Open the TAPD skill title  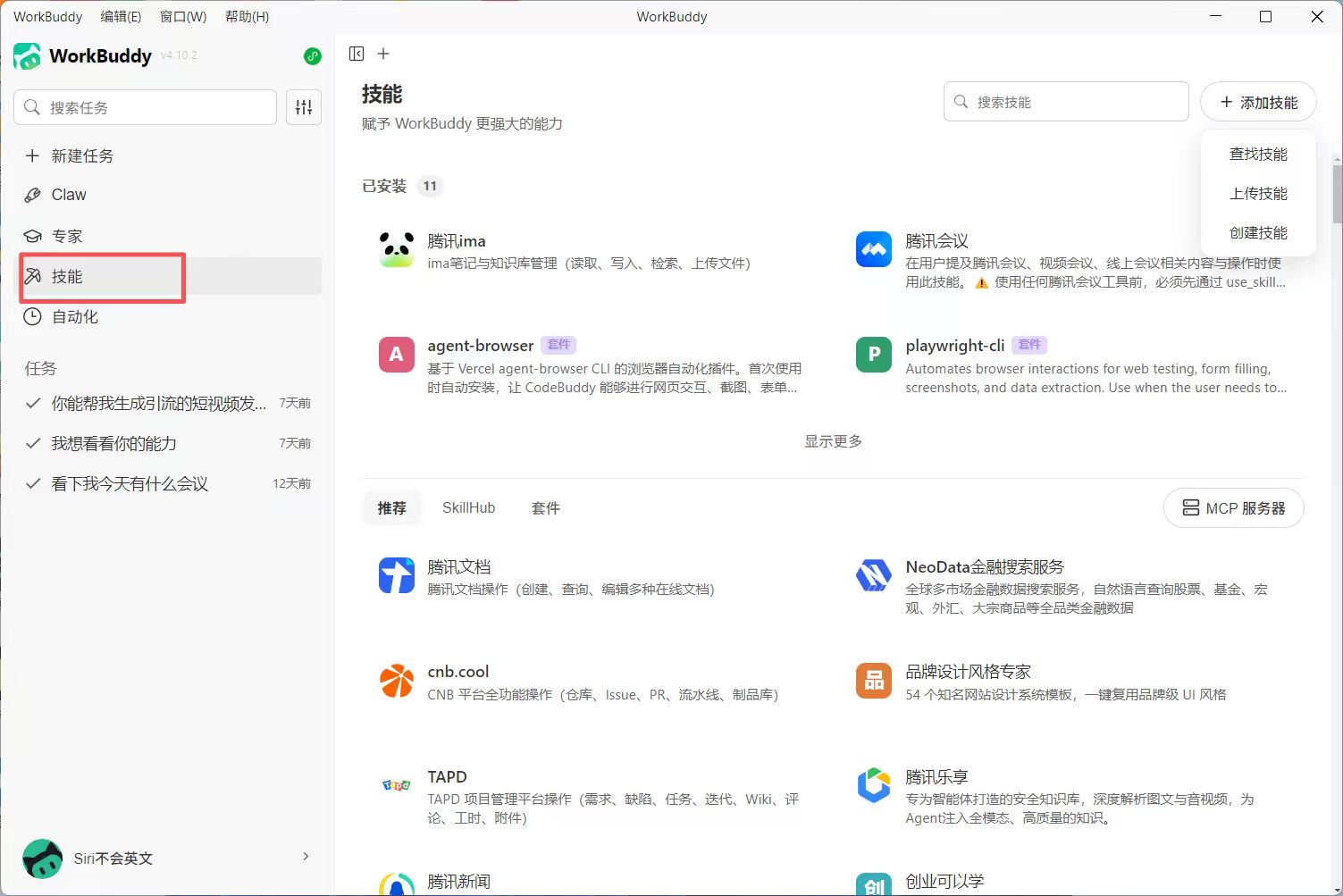pos(448,777)
